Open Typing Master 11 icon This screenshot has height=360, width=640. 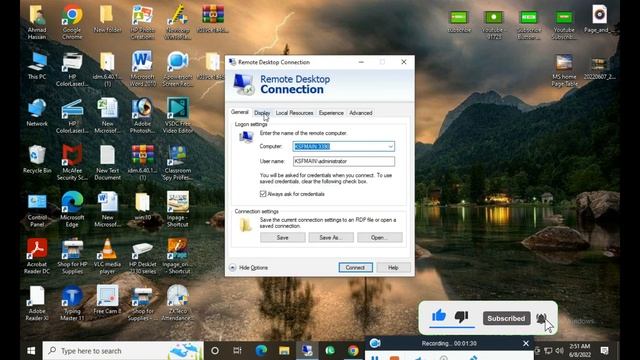[72, 303]
